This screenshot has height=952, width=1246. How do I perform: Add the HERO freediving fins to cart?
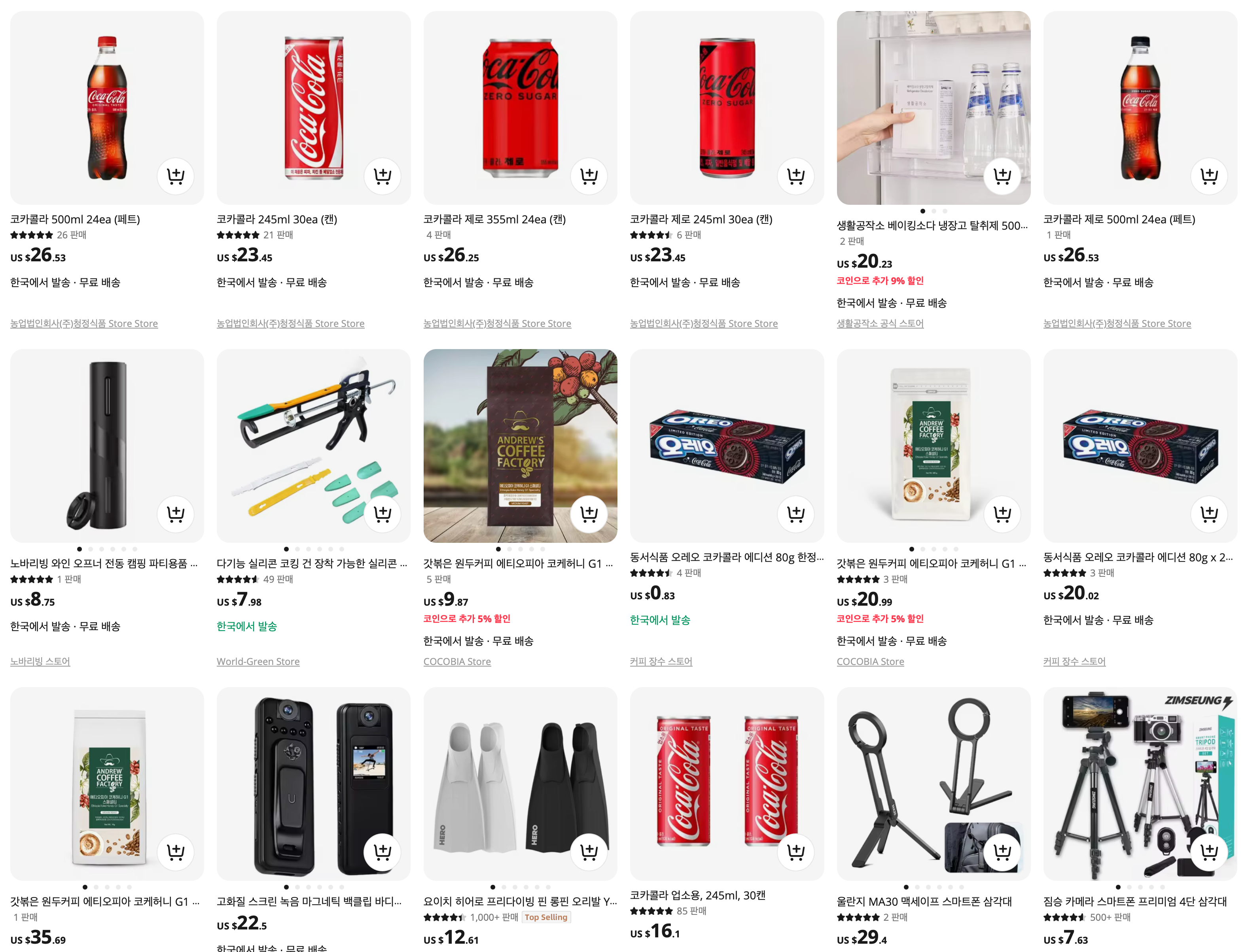coord(589,851)
